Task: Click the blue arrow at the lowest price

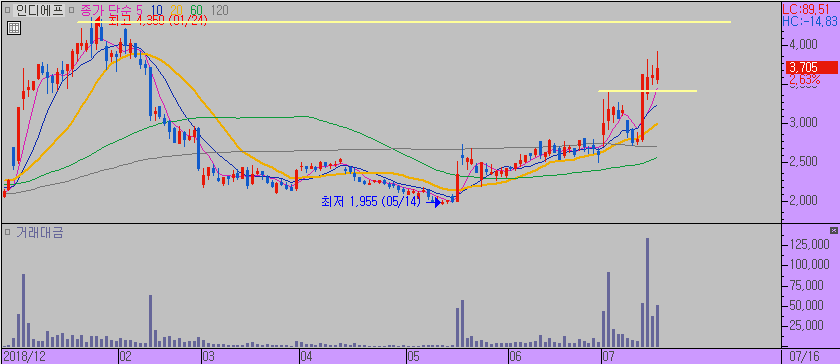Action: pos(434,202)
